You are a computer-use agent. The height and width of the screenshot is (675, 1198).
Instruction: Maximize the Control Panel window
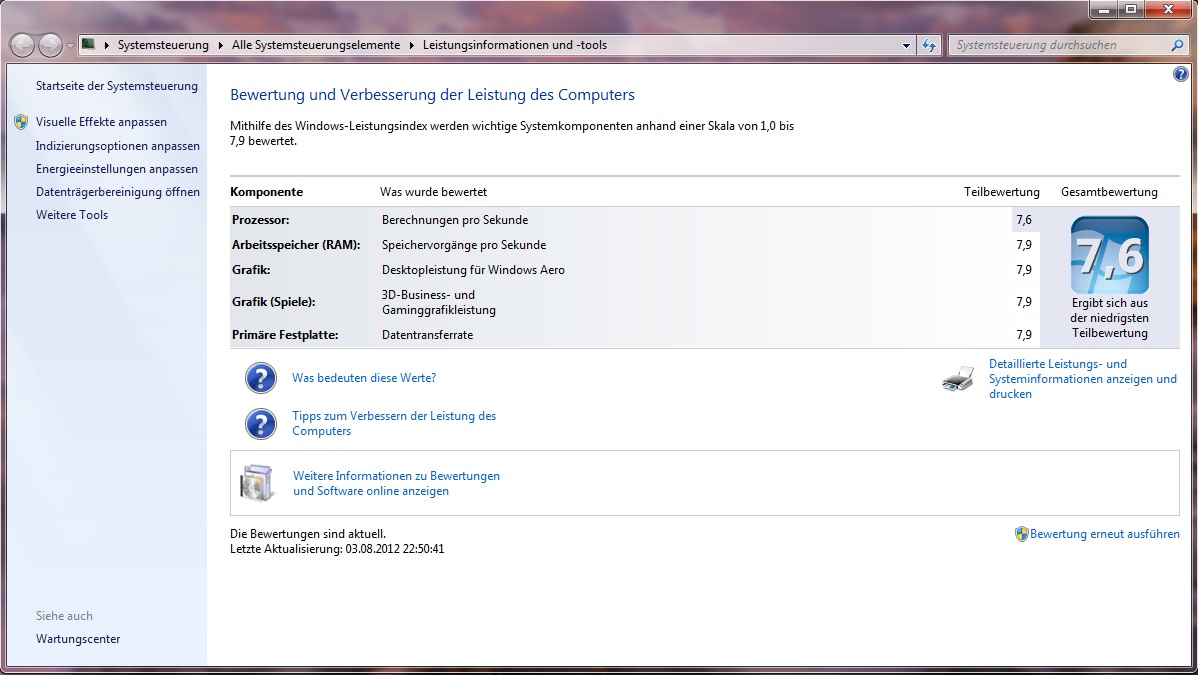1131,9
